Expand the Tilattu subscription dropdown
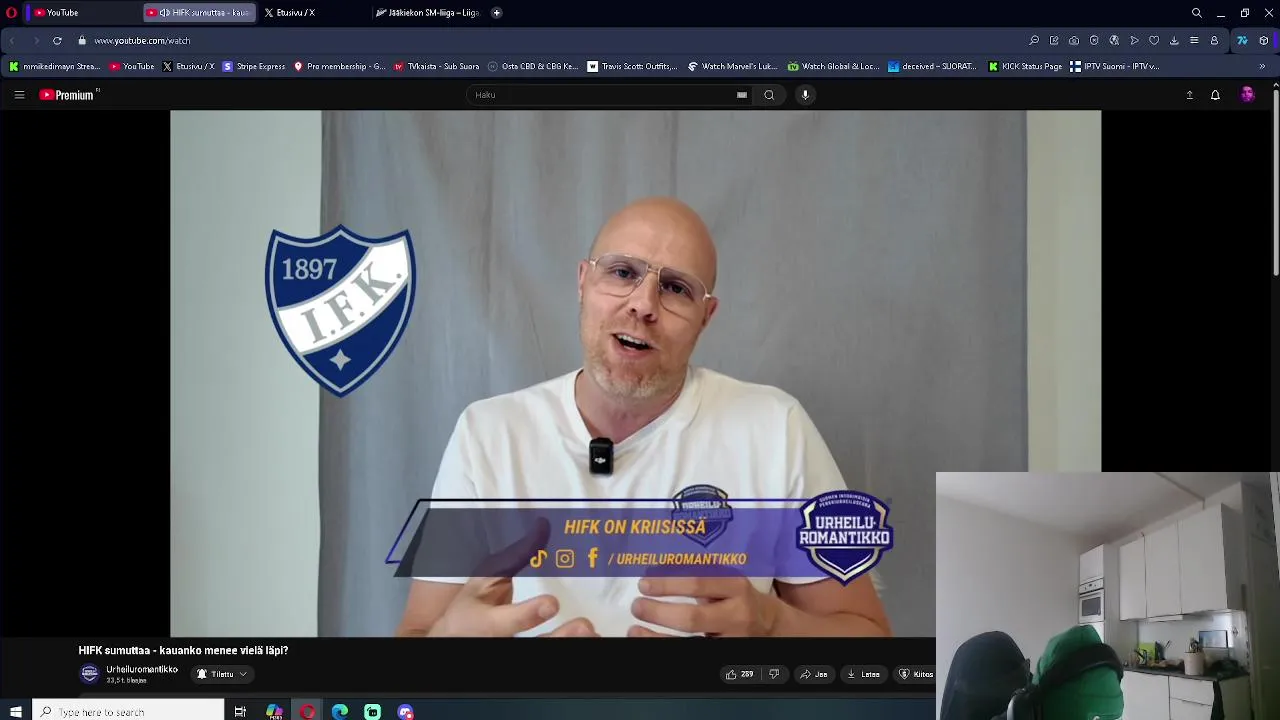The image size is (1280, 720). (x=222, y=674)
